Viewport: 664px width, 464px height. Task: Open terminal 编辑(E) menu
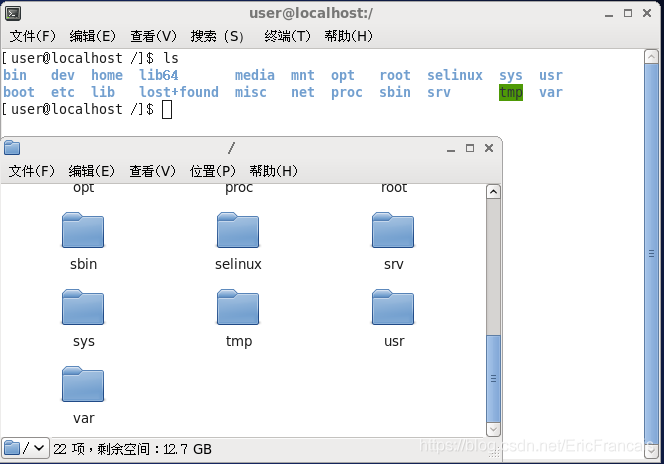(x=92, y=36)
